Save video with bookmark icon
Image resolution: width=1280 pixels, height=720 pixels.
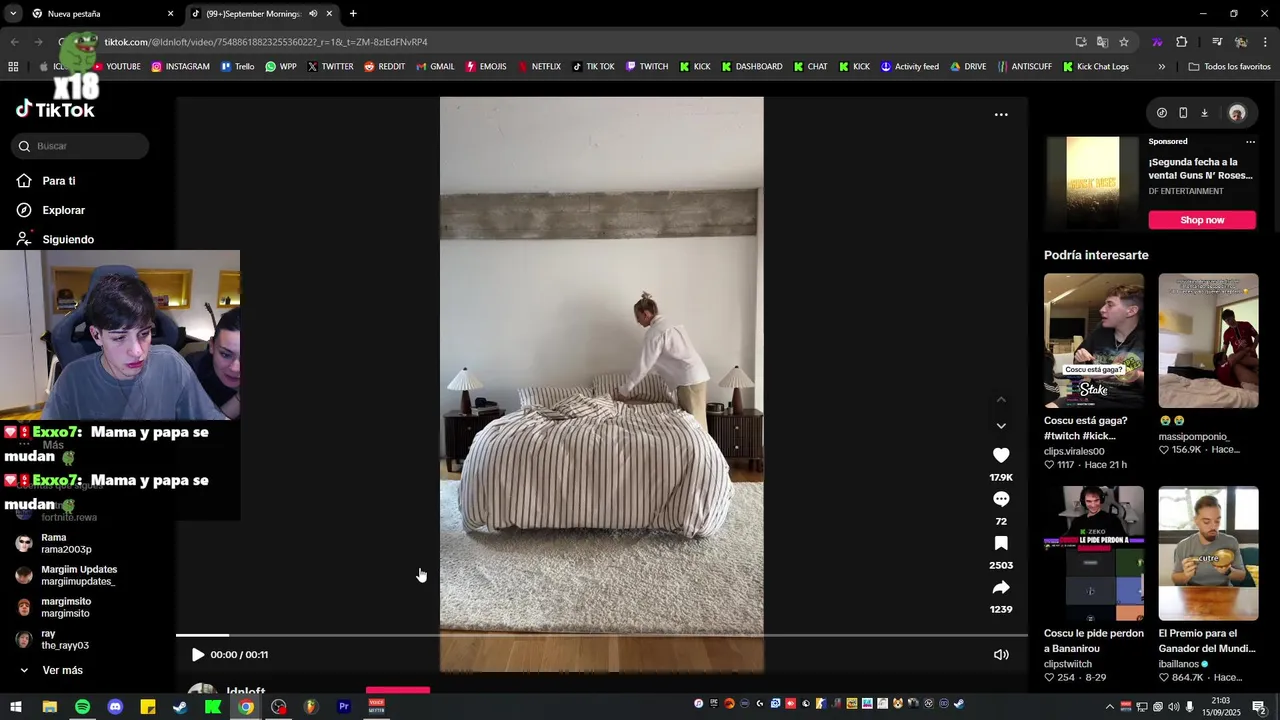(x=1001, y=543)
